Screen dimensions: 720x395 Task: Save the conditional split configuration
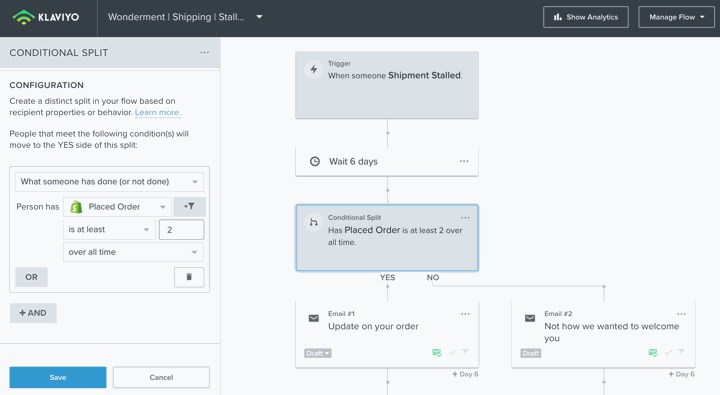pos(58,377)
